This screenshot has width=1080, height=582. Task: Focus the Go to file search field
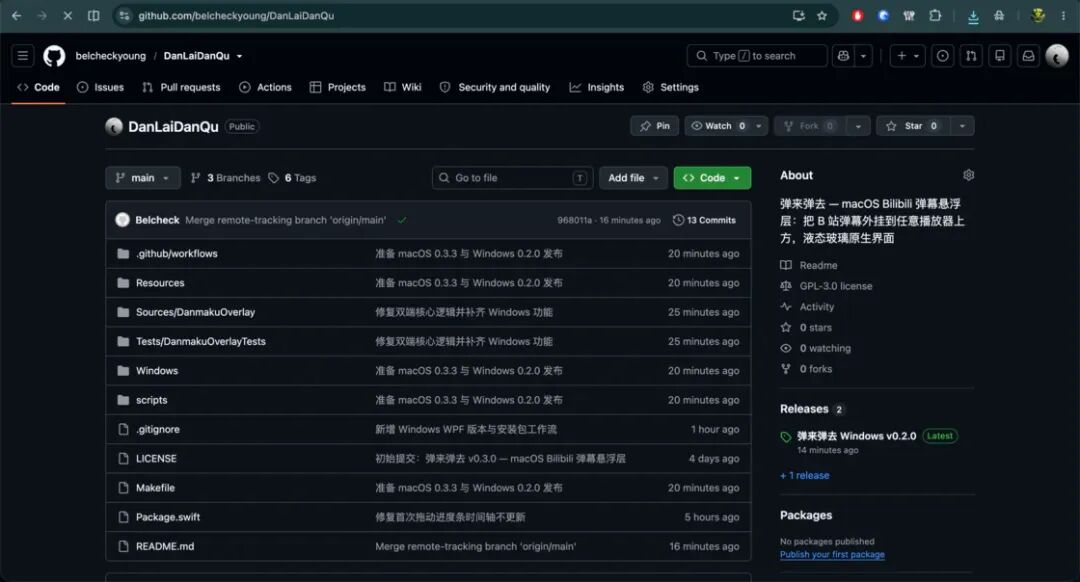coord(512,178)
